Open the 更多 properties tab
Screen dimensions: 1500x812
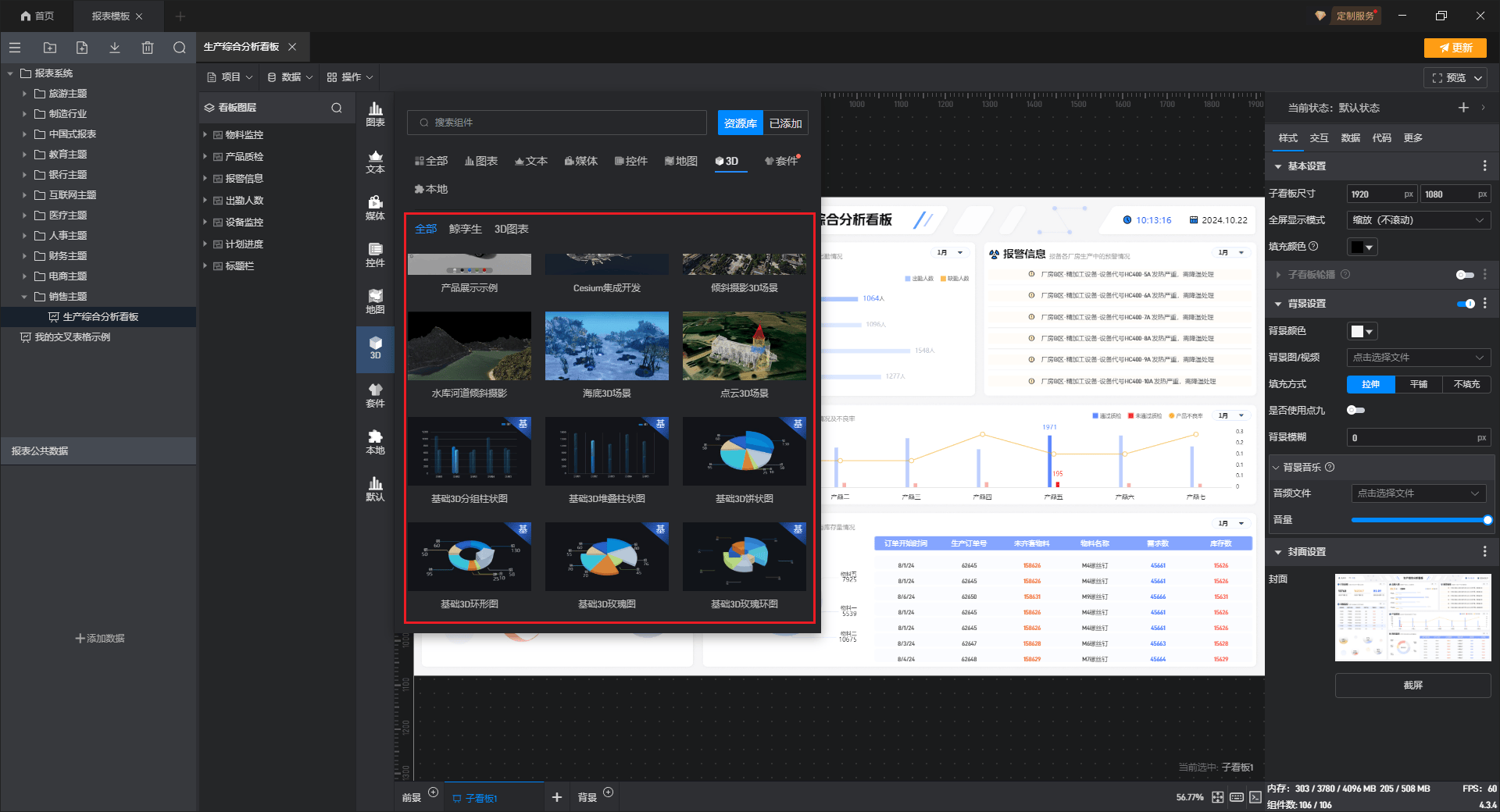[1412, 138]
